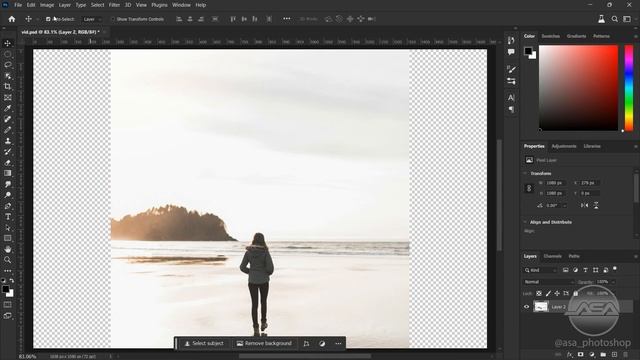Screen dimensions: 640x360
Task: Enable Show Transform Controls checkbox
Action: coord(113,19)
